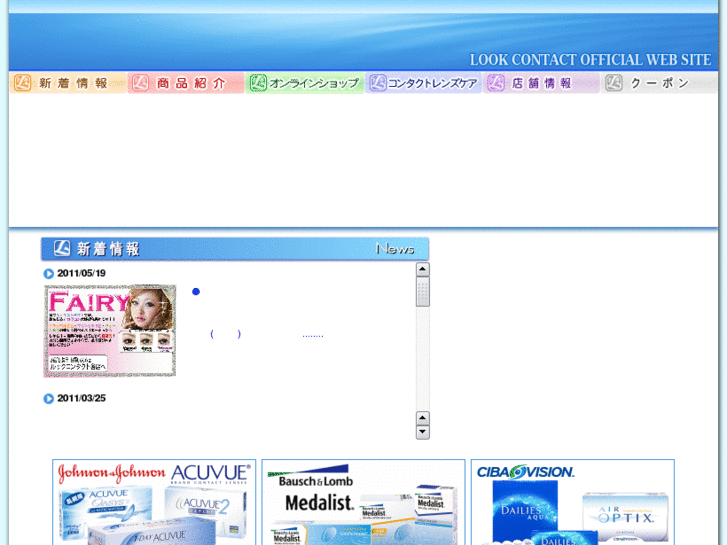Viewport: 727px width, 545px height.
Task: Click the news scrollbar thumb handle
Action: click(x=422, y=292)
